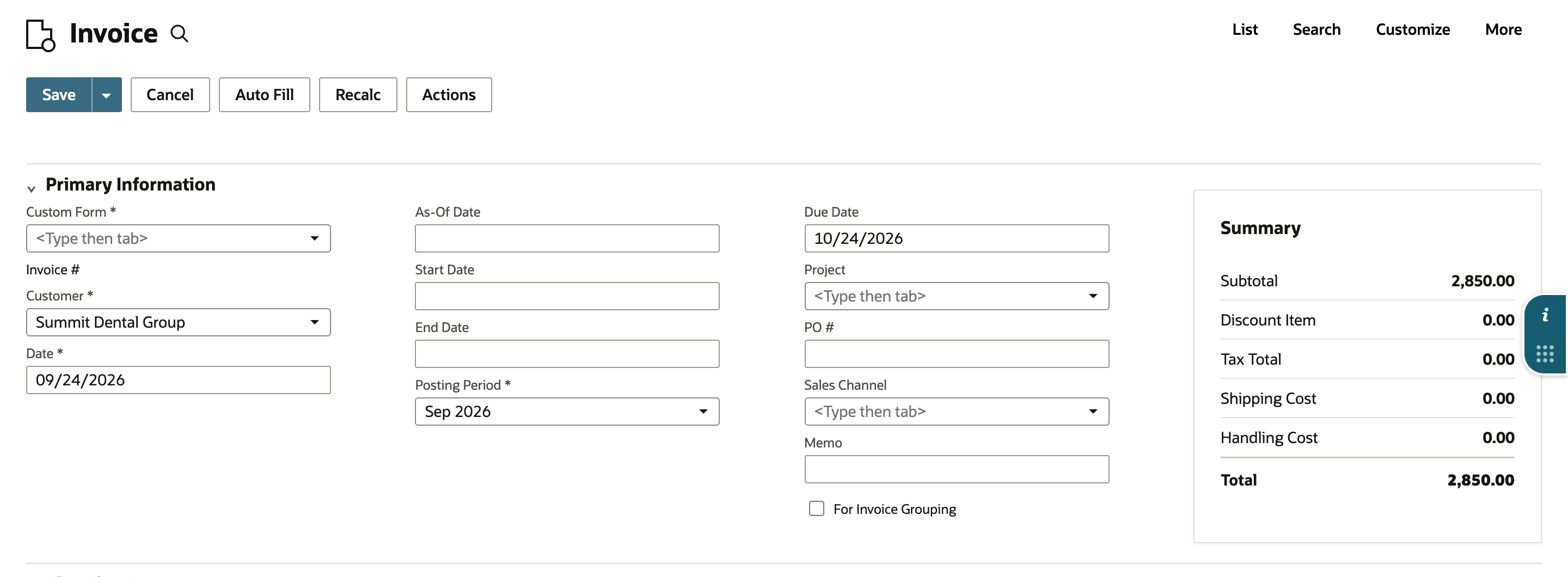Click the Subtotal value 2,850.00

click(1482, 280)
